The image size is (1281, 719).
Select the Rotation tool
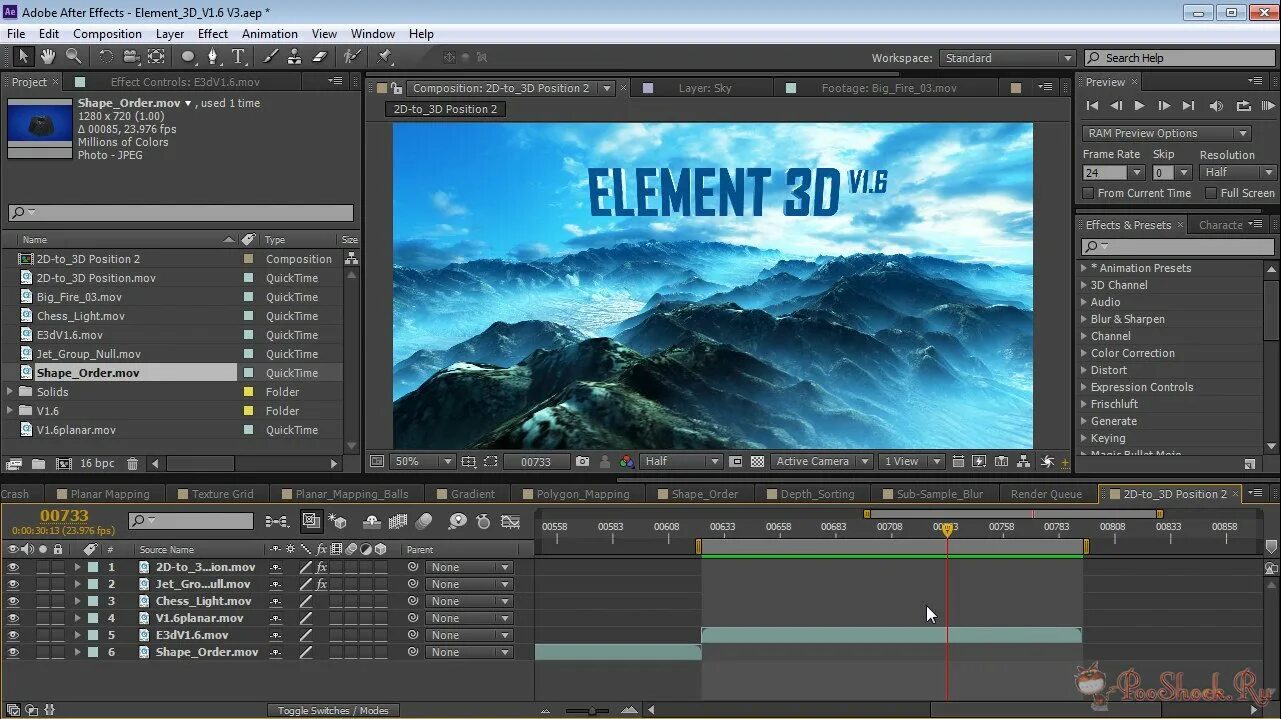coord(105,57)
